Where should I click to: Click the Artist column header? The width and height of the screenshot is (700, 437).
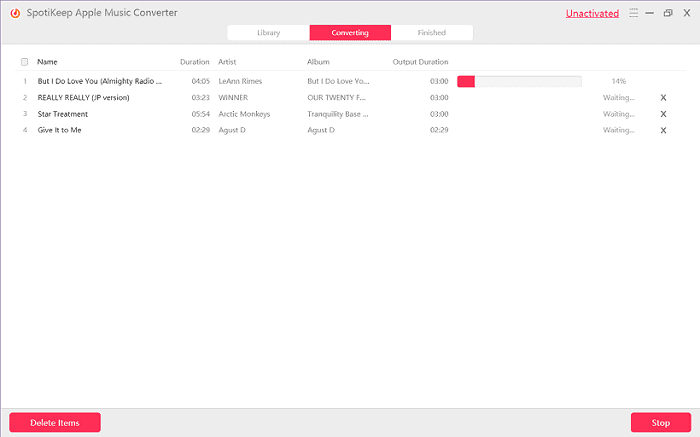point(227,62)
